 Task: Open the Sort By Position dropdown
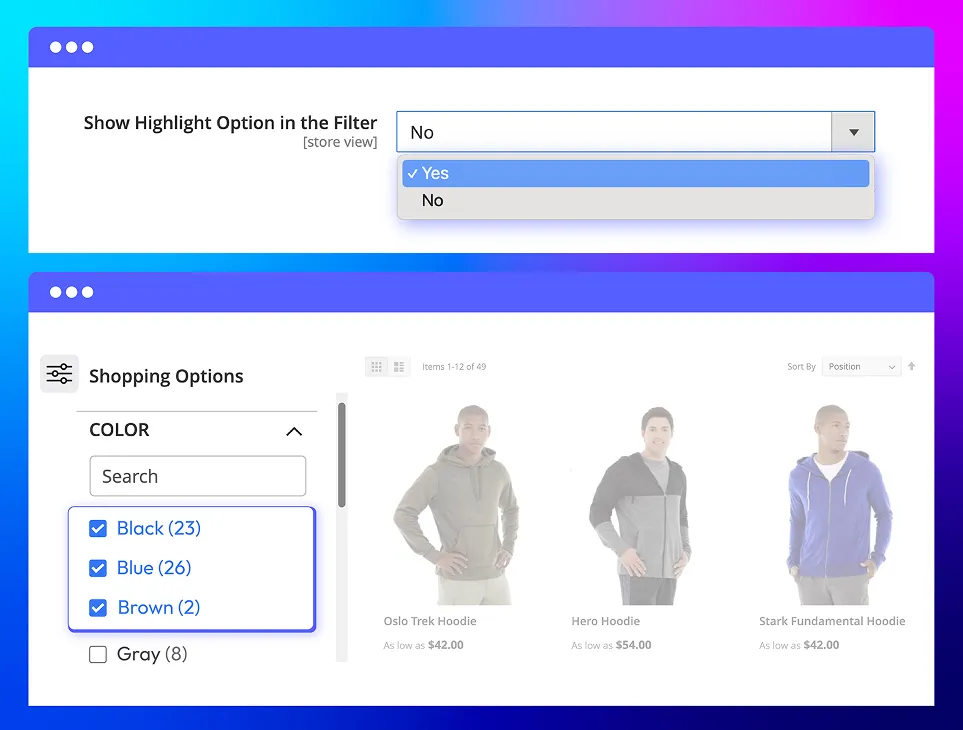tap(862, 367)
